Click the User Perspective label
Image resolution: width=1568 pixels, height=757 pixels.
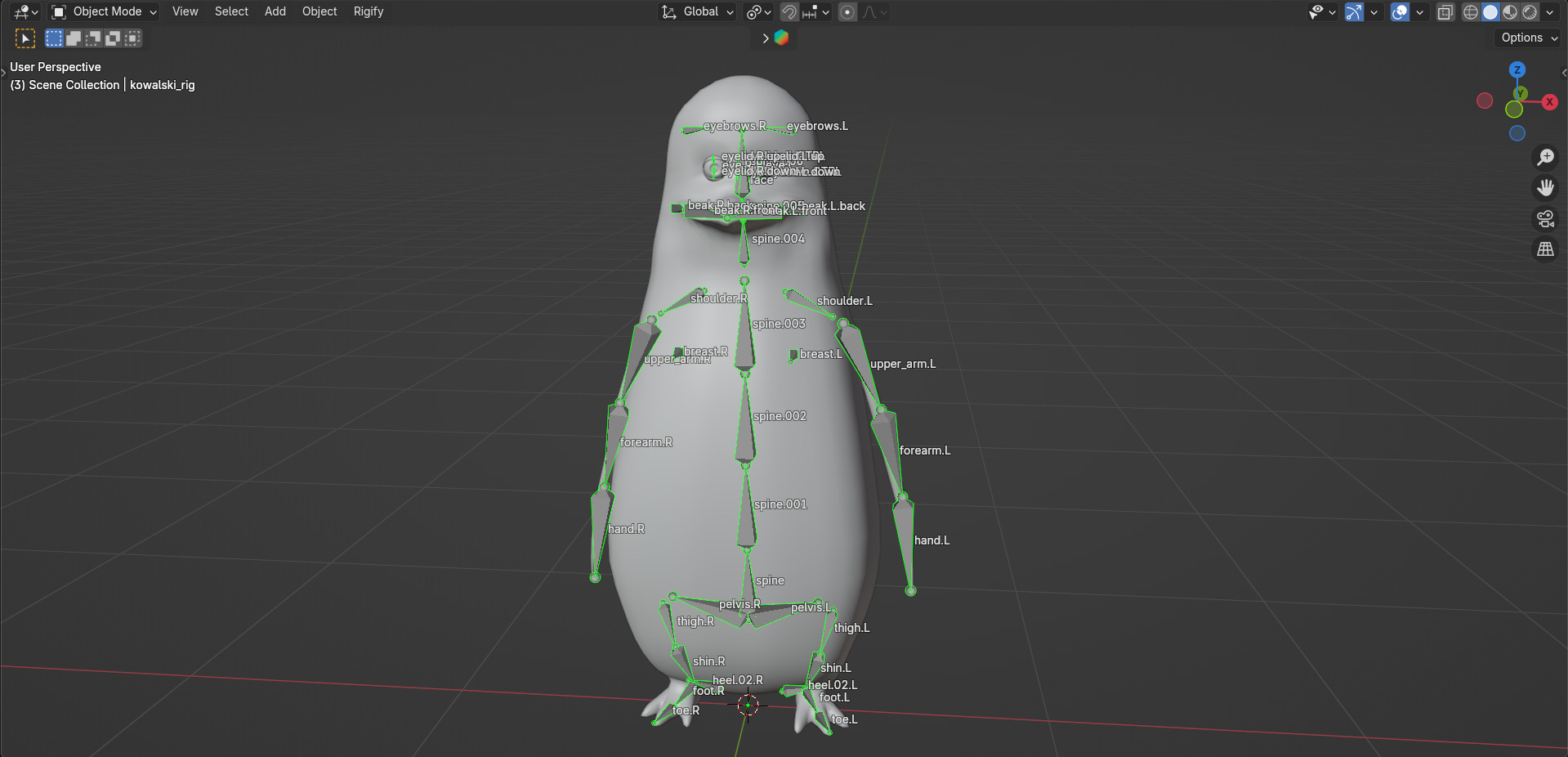pyautogui.click(x=56, y=67)
